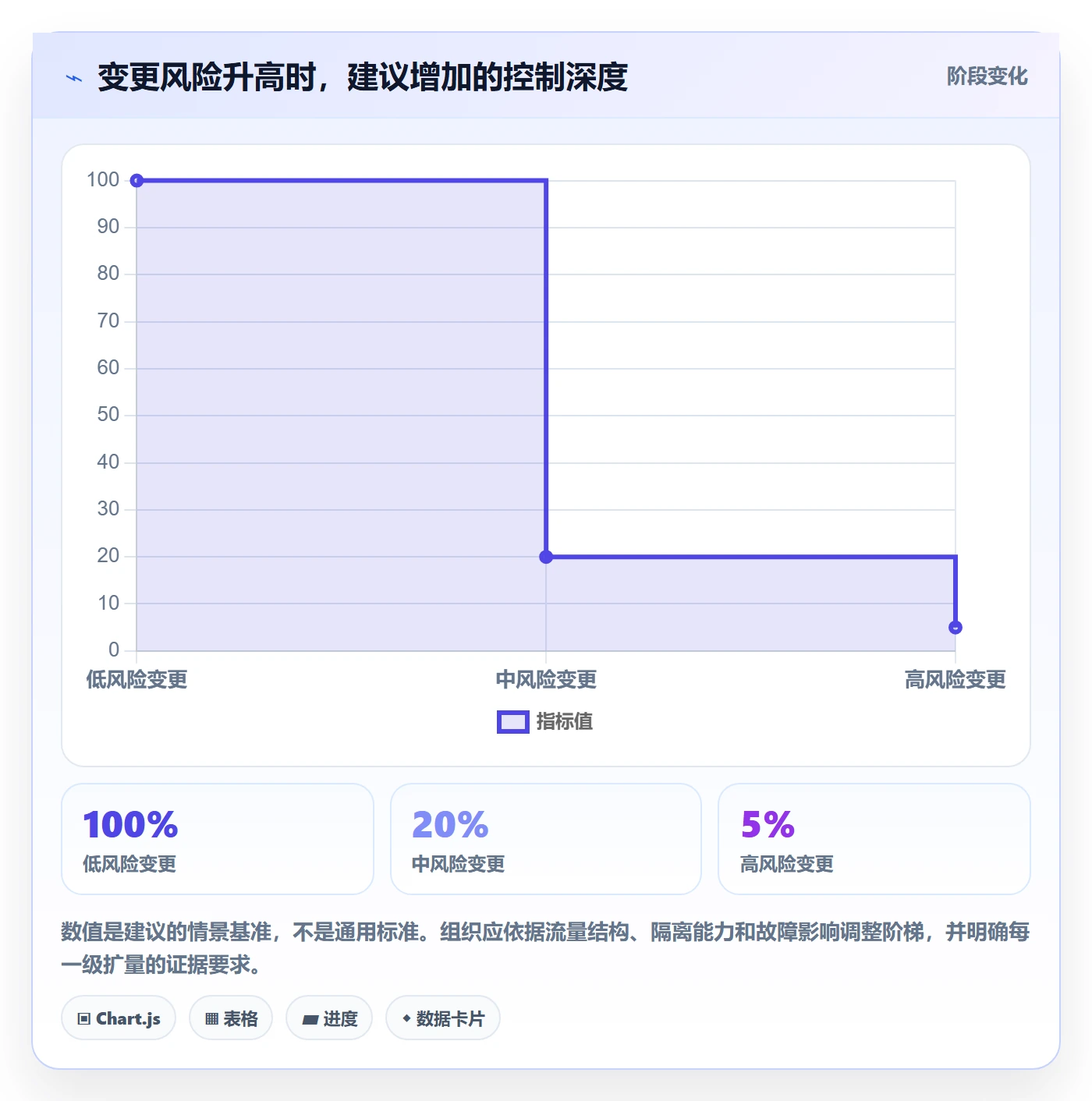The width and height of the screenshot is (1092, 1101).
Task: Click the 5% value in third card
Action: [768, 825]
